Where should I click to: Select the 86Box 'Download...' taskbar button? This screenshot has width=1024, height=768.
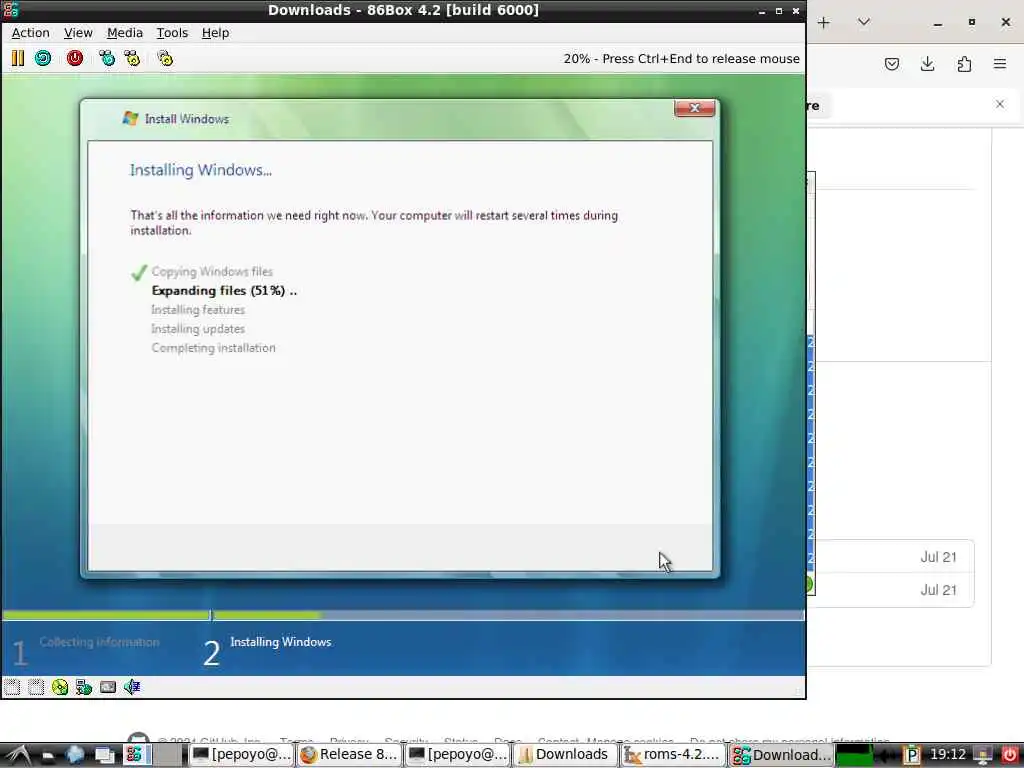(x=780, y=755)
